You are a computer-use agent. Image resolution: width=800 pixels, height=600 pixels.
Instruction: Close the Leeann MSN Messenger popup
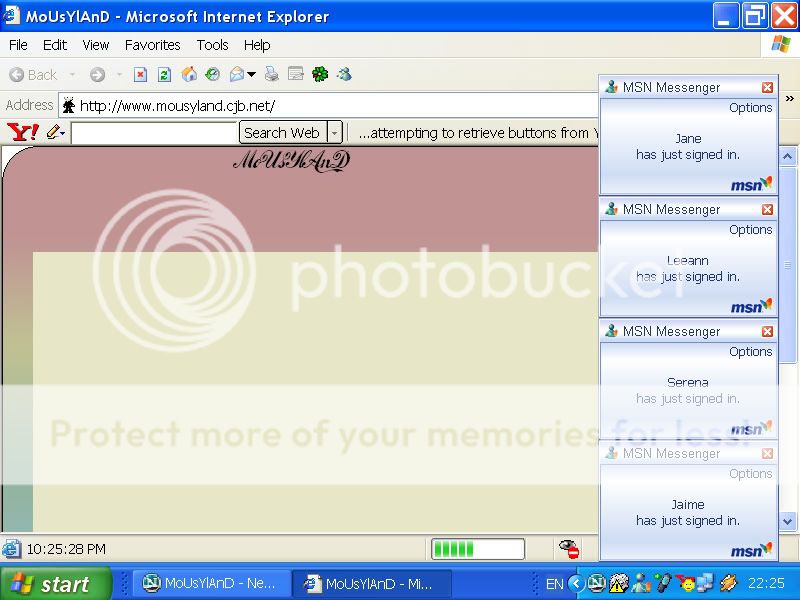click(767, 210)
